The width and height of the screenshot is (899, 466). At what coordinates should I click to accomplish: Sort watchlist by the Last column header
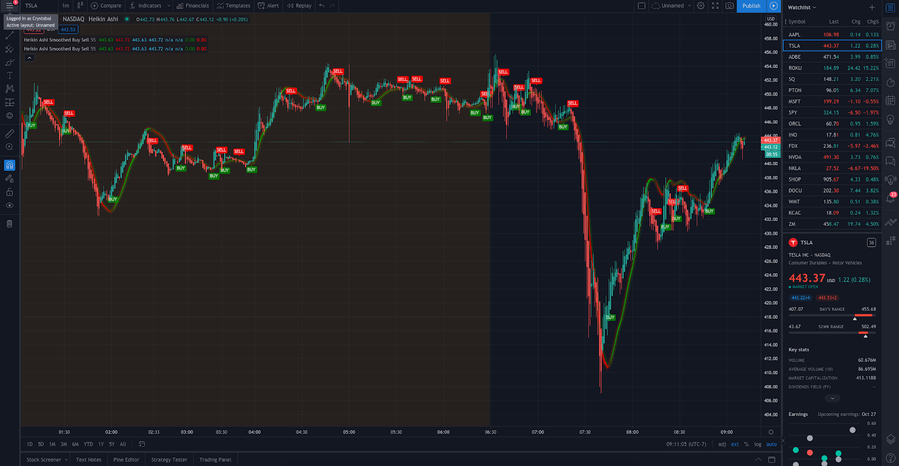(834, 22)
